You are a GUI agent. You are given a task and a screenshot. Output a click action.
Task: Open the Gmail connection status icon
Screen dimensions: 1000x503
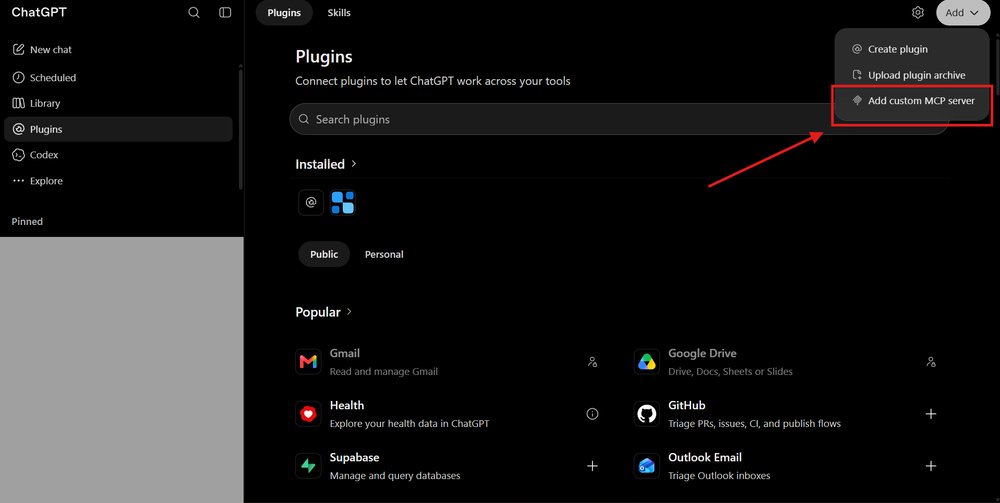pyautogui.click(x=592, y=362)
